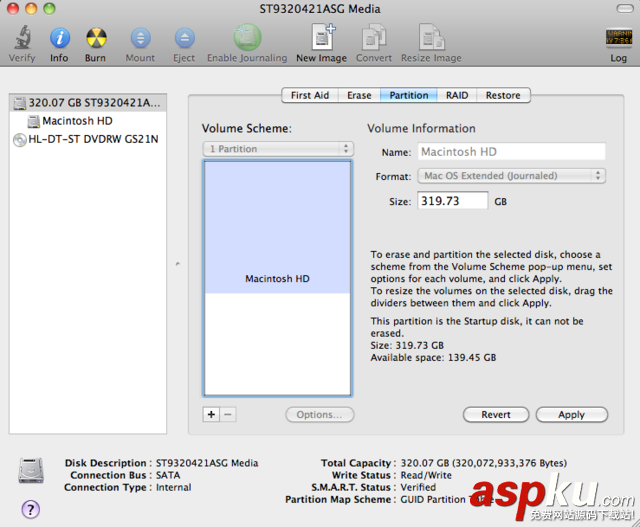The height and width of the screenshot is (527, 640).
Task: Open the RAID tab
Action: pos(457,95)
